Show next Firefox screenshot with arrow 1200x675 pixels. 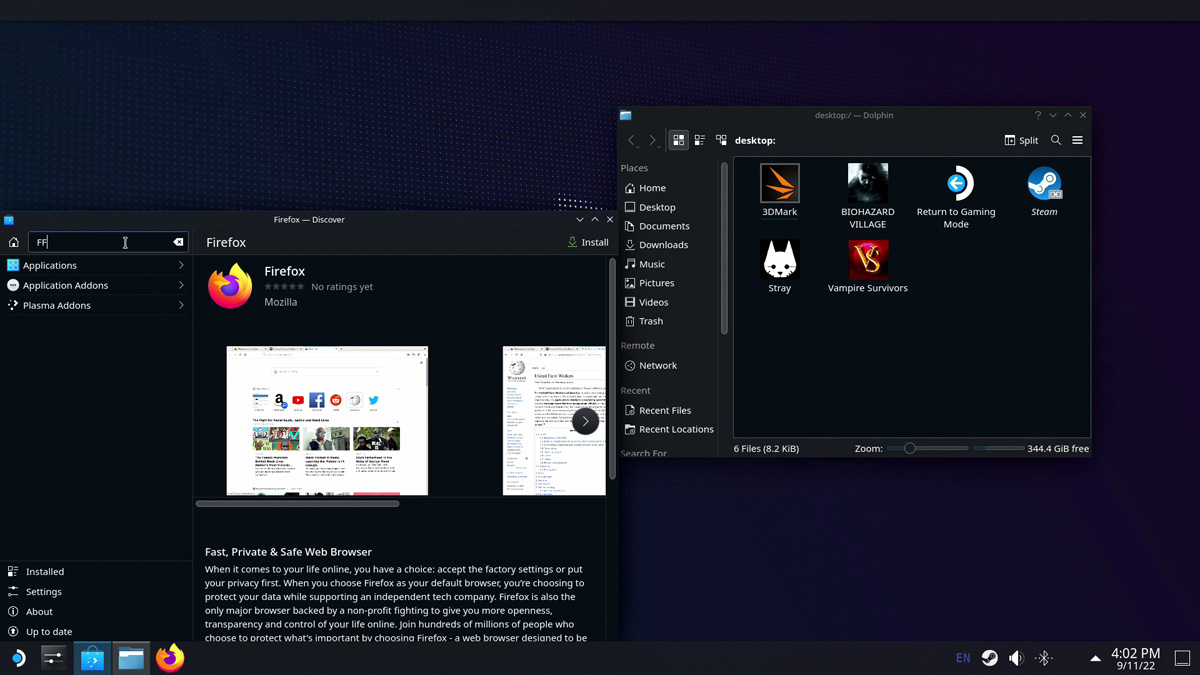pyautogui.click(x=585, y=421)
